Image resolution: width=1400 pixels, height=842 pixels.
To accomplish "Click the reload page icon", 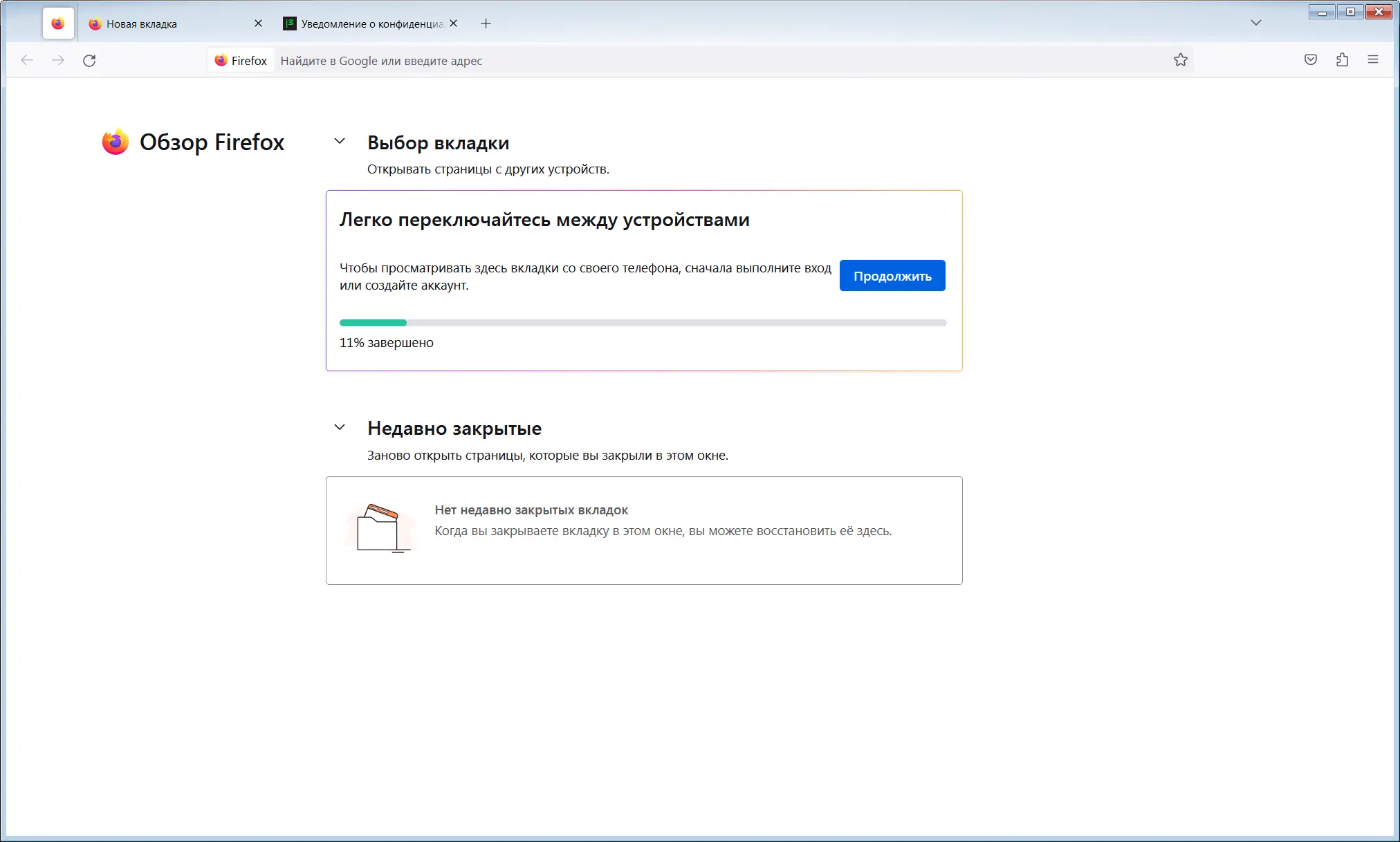I will [x=89, y=61].
